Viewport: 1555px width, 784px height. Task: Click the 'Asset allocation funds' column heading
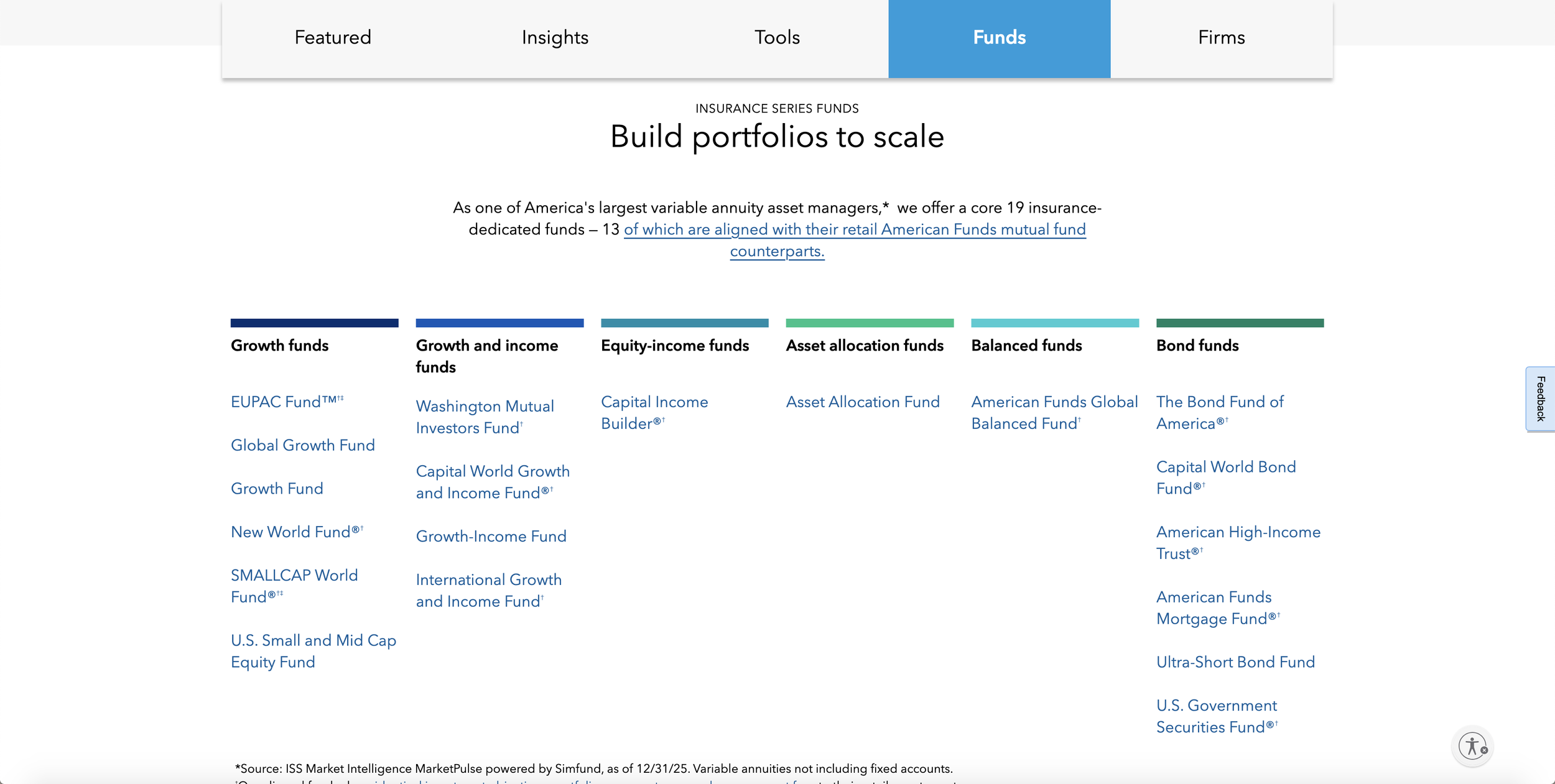coord(865,346)
